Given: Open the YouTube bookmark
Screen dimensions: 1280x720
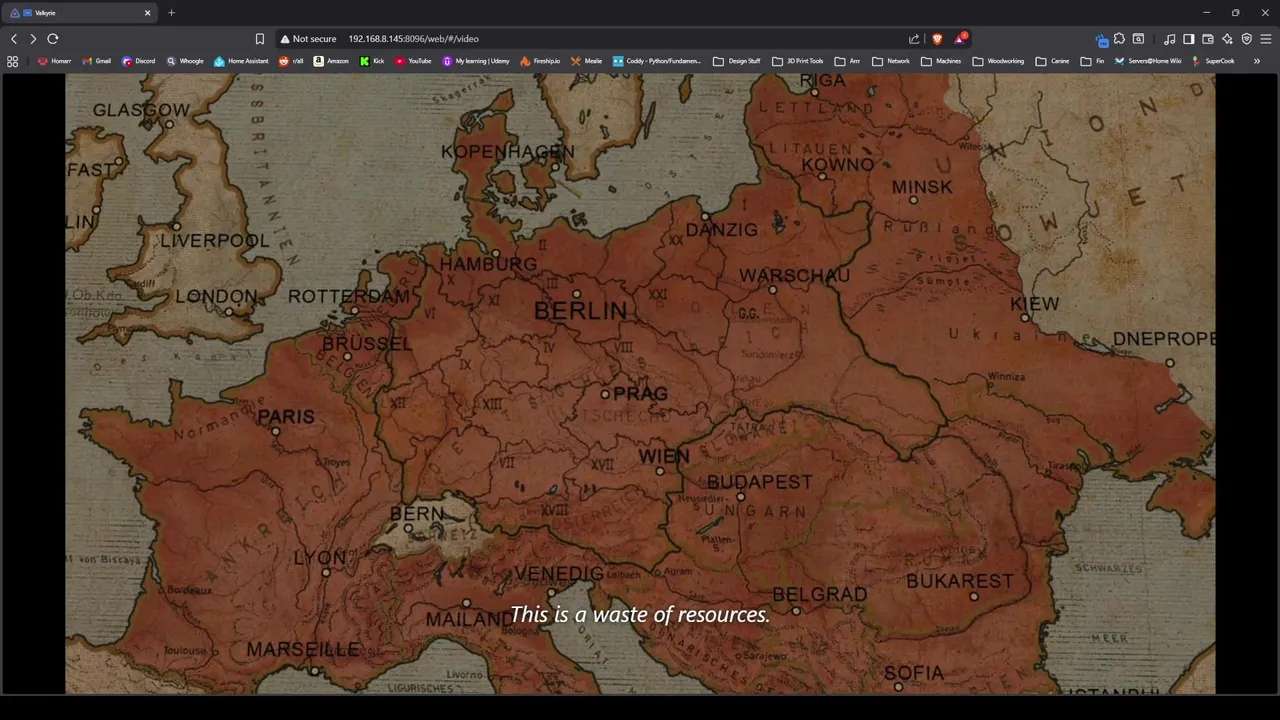Looking at the screenshot, I should point(413,61).
